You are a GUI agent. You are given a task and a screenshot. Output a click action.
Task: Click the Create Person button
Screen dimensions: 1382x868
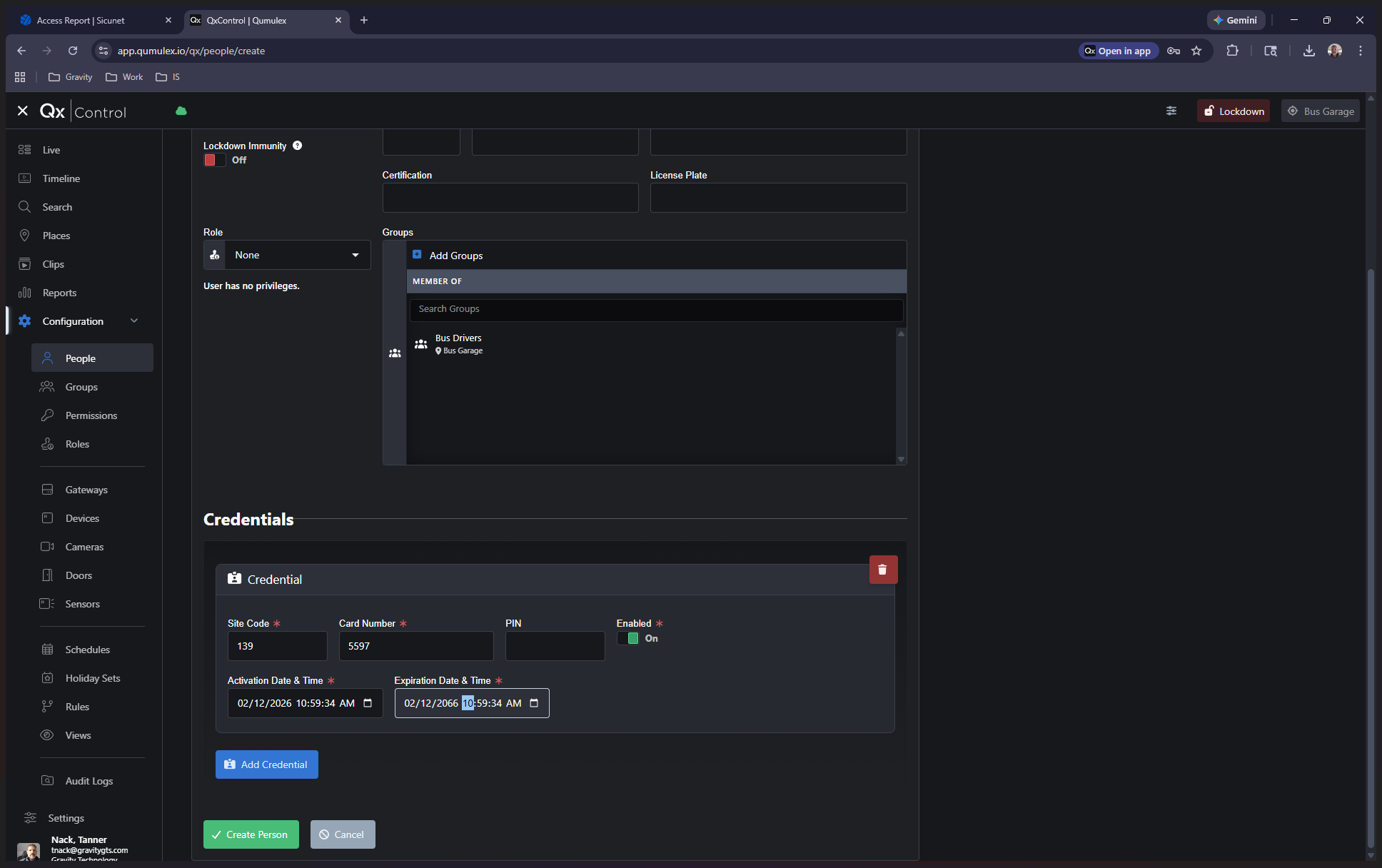(x=251, y=834)
